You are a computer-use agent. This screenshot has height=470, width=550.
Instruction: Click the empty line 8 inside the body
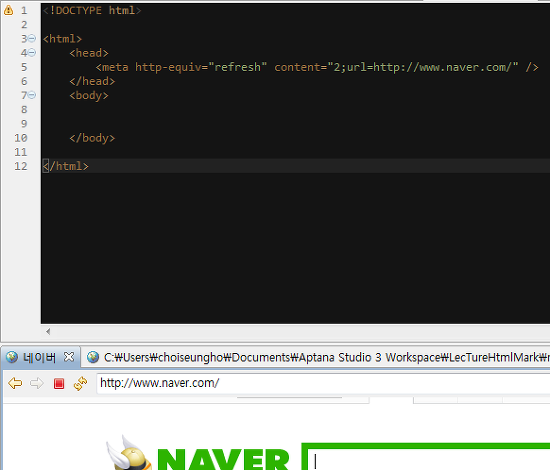[295, 109]
